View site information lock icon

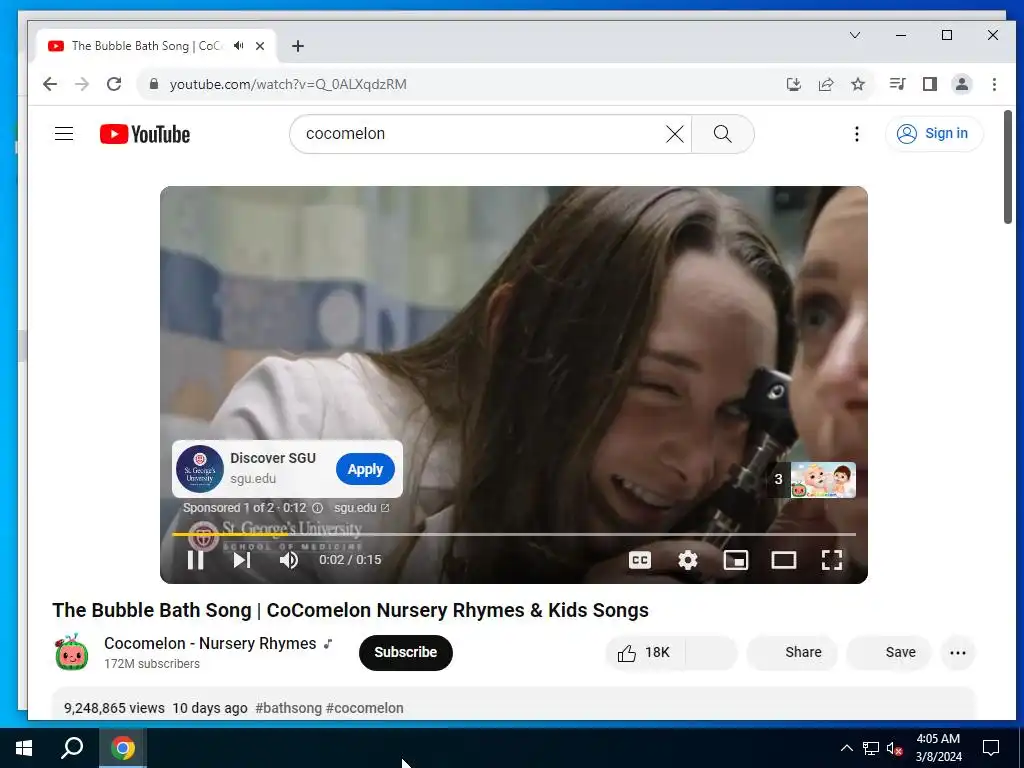coord(154,84)
